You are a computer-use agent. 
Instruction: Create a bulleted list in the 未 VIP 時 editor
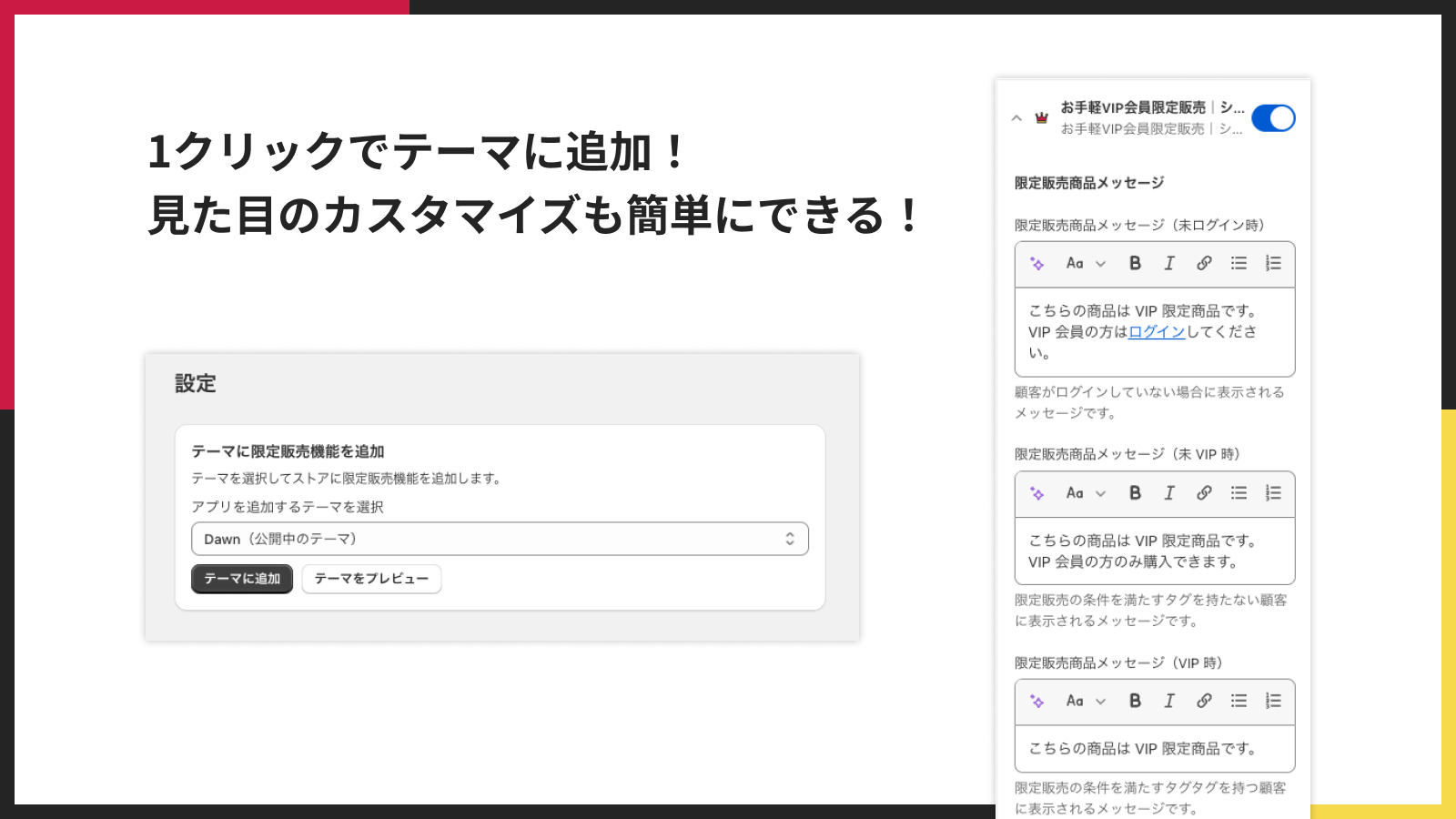pos(1238,494)
